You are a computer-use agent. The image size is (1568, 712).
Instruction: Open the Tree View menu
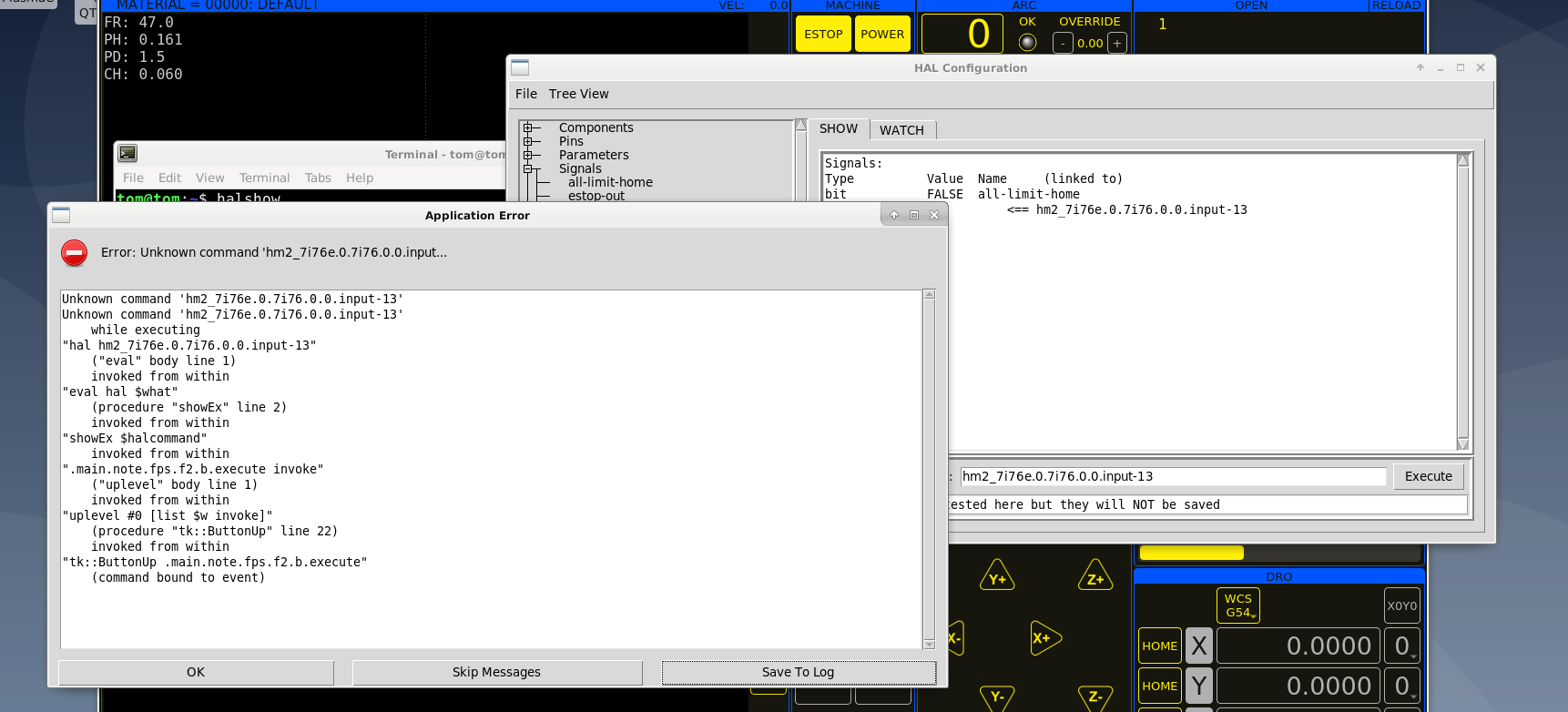(x=578, y=94)
